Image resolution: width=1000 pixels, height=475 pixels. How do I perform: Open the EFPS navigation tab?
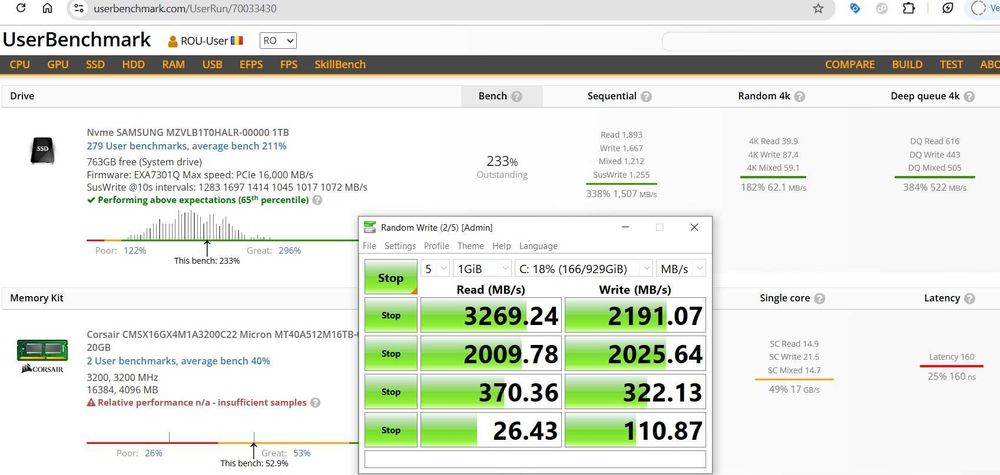click(x=251, y=64)
